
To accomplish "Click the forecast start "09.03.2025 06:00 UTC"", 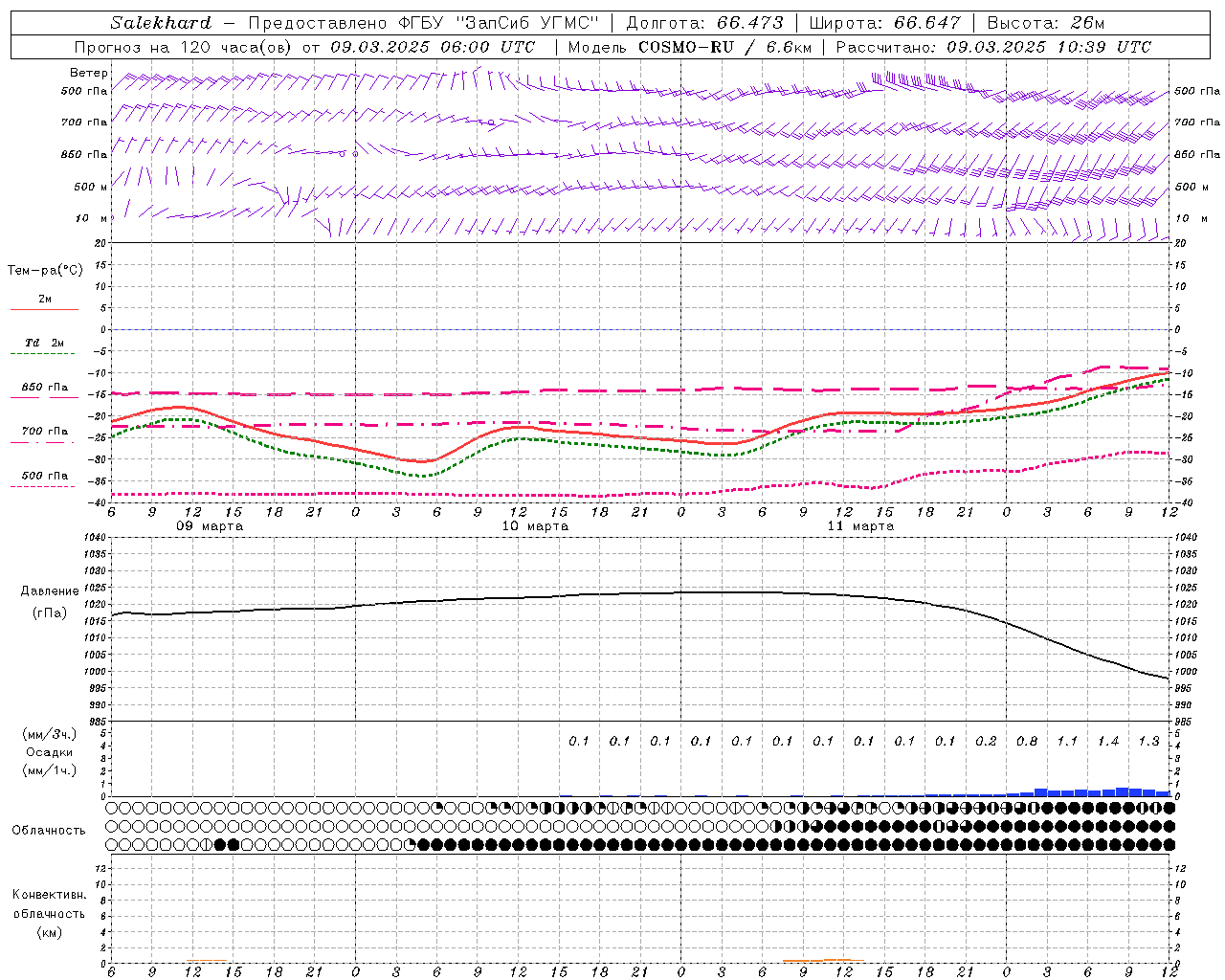I will point(433,47).
